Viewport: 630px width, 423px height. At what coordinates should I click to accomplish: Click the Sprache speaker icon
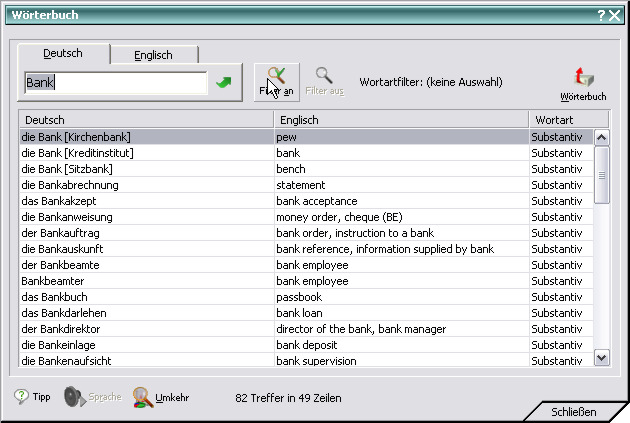click(x=73, y=397)
